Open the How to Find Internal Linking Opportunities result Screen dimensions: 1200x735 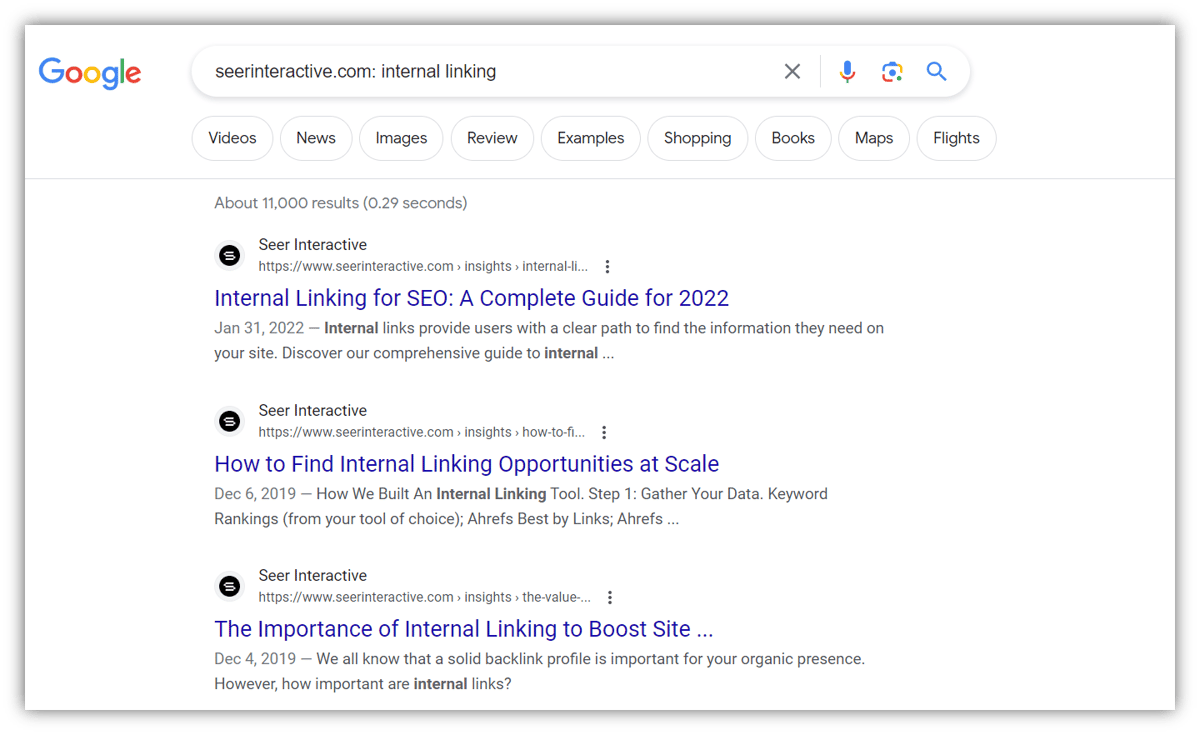(466, 463)
